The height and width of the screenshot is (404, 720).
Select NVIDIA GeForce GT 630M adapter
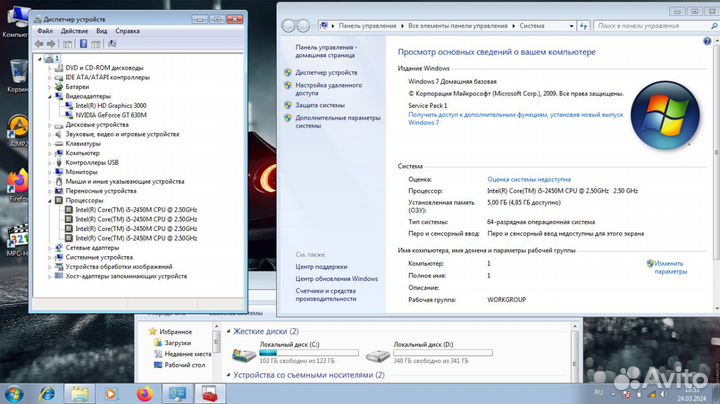pos(111,115)
